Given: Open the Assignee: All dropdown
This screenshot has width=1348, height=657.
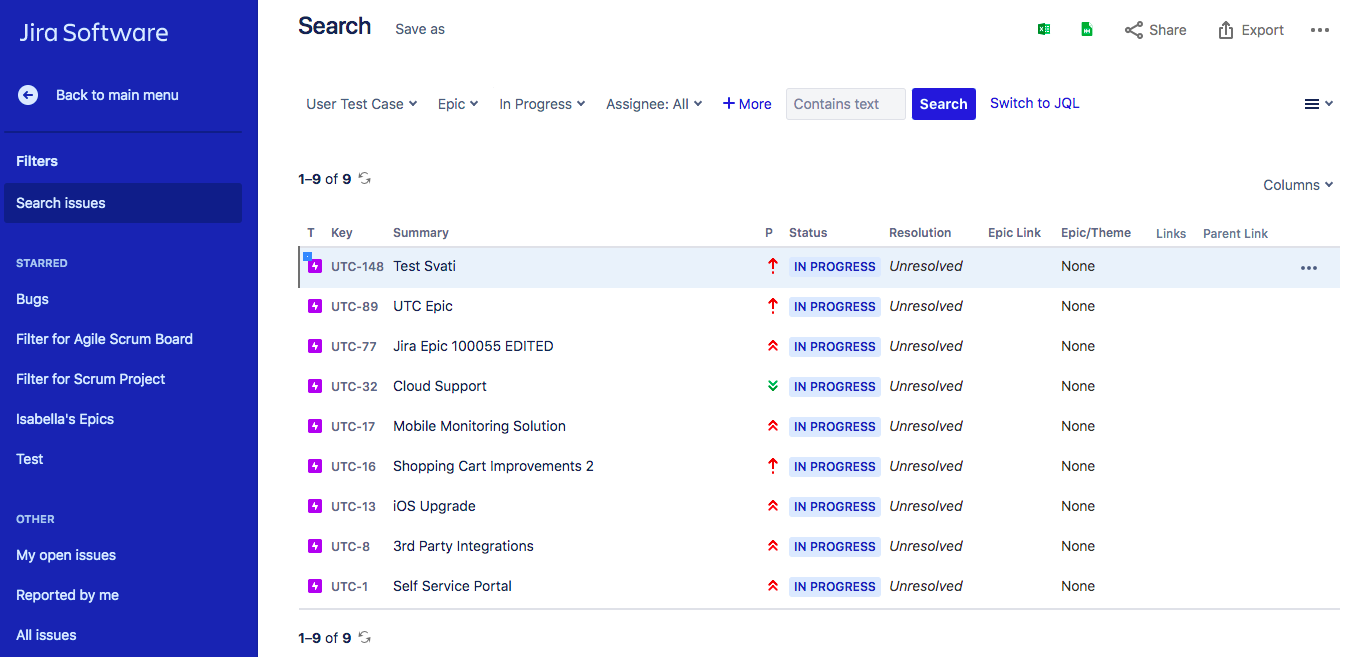Looking at the screenshot, I should click(x=654, y=103).
